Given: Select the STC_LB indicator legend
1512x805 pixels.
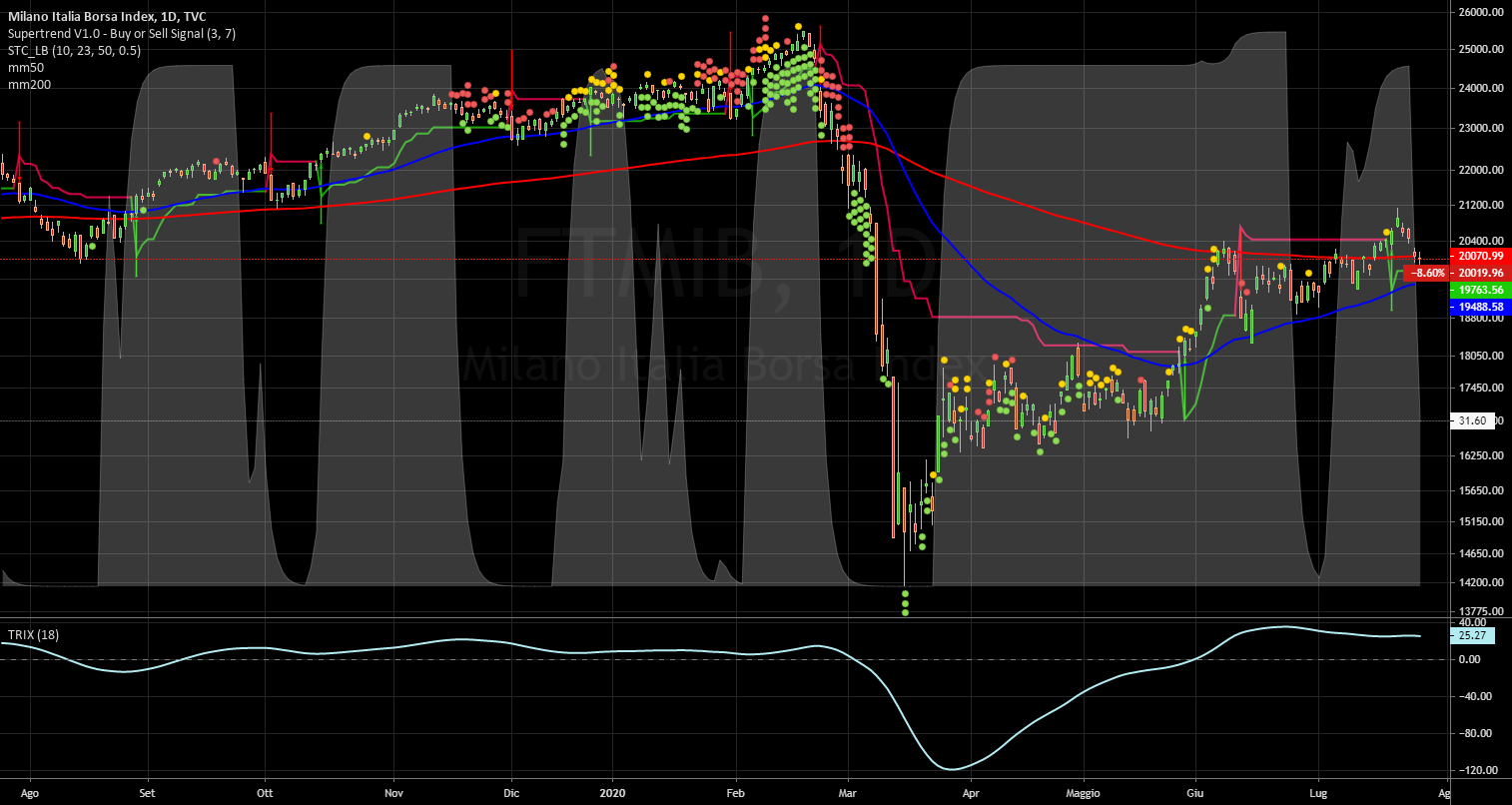Looking at the screenshot, I should [x=75, y=51].
